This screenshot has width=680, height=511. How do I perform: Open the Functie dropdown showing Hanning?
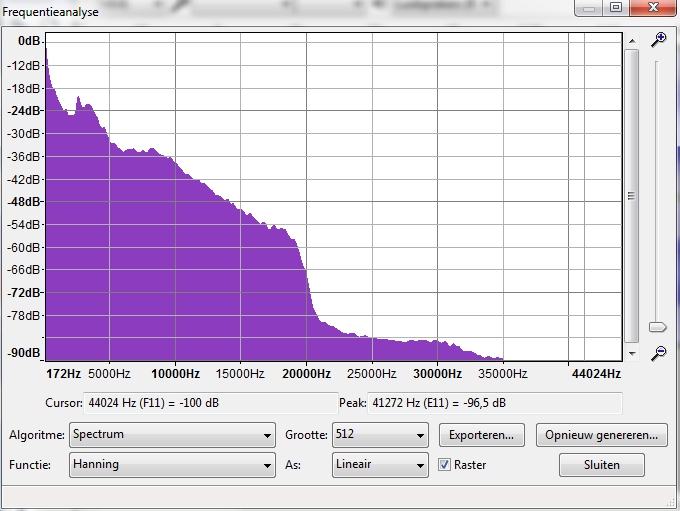[x=172, y=465]
